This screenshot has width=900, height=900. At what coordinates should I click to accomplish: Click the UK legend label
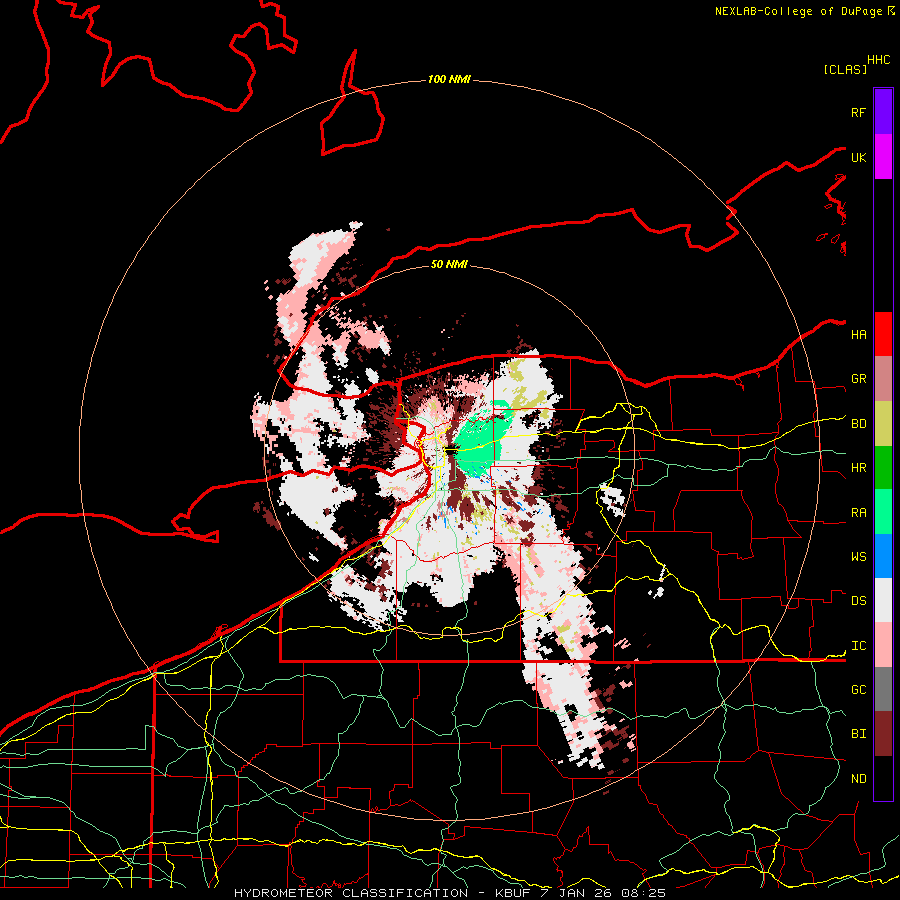pos(858,157)
